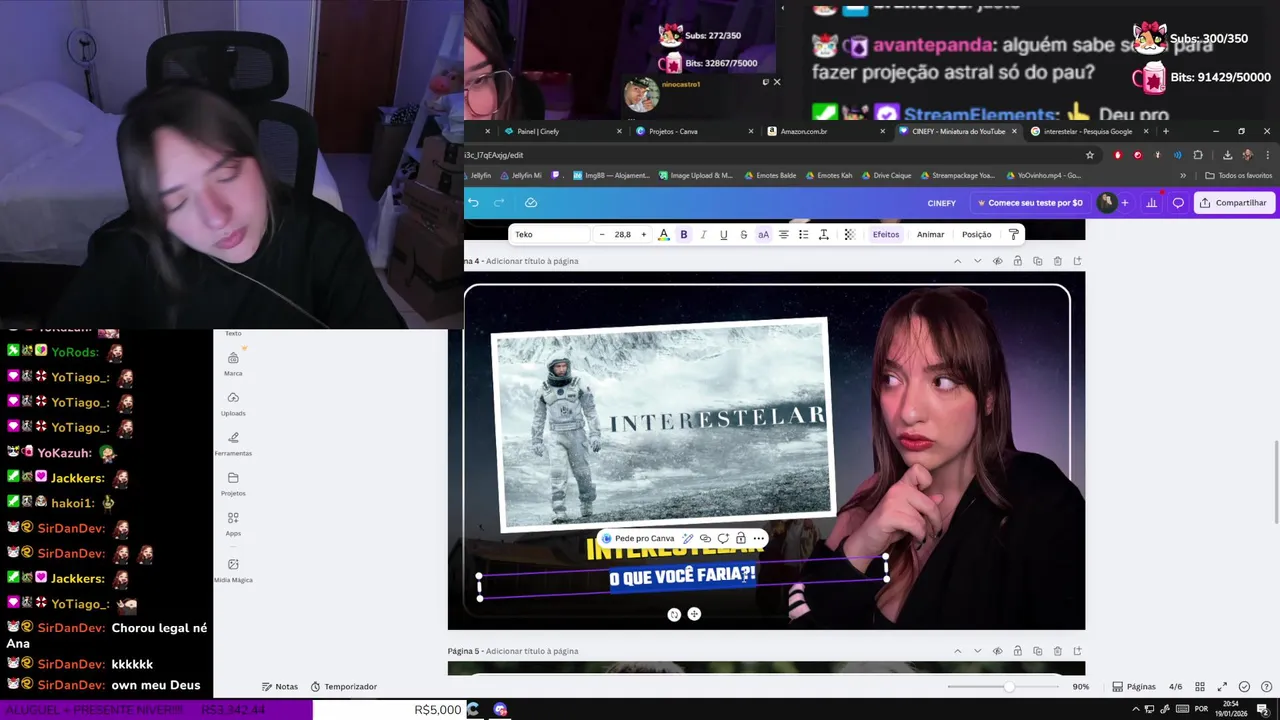
Task: Move page 5 down with chevron
Action: pos(977,651)
